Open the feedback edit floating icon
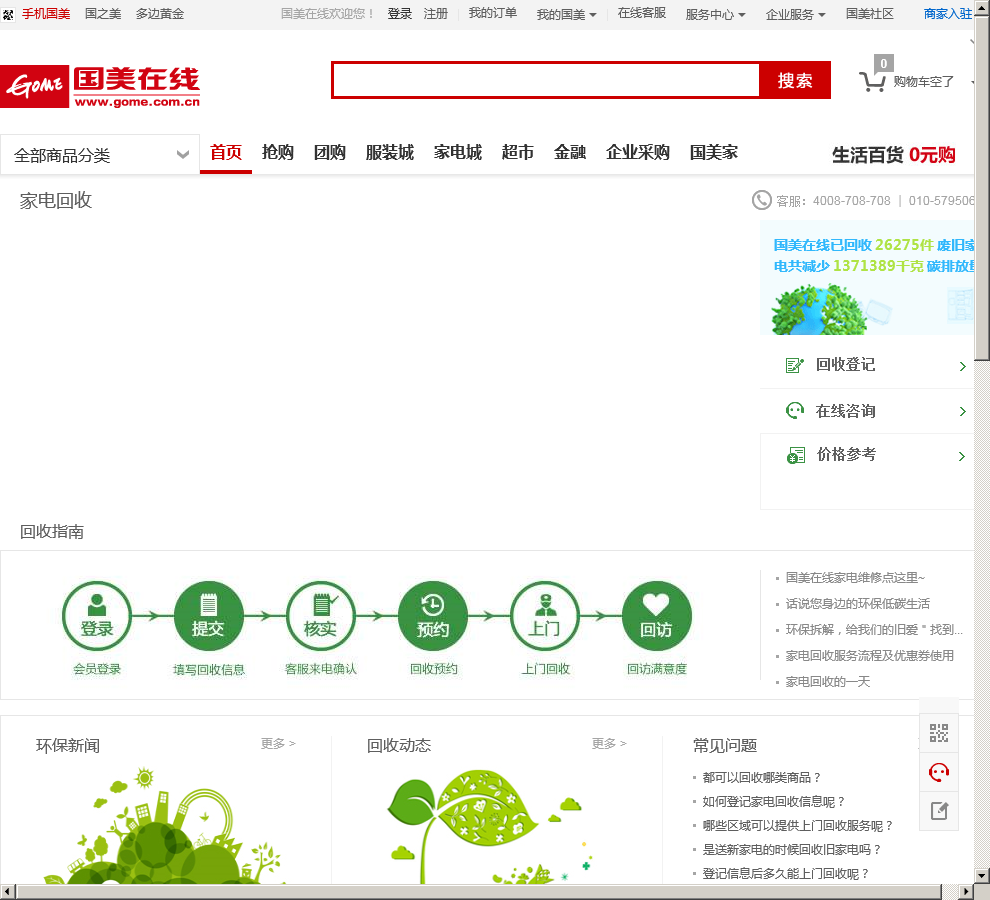 pyautogui.click(x=939, y=811)
